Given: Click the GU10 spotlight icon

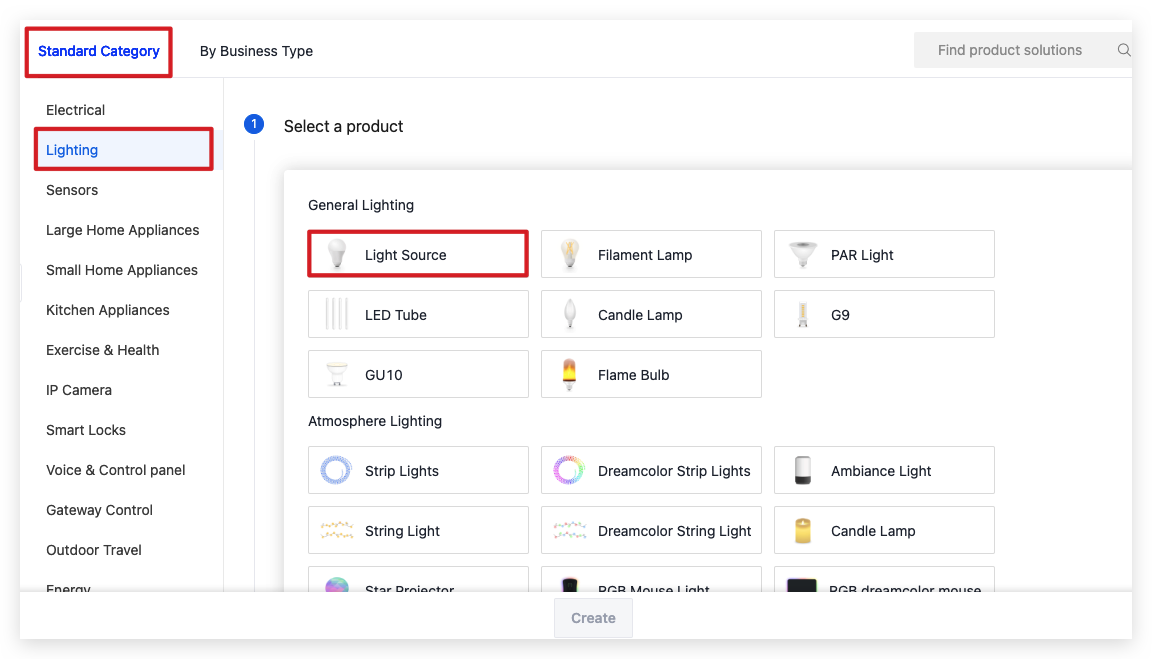Looking at the screenshot, I should tap(336, 374).
